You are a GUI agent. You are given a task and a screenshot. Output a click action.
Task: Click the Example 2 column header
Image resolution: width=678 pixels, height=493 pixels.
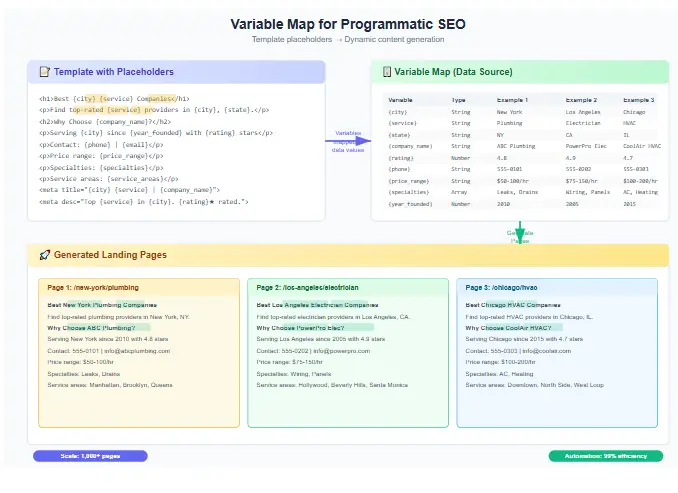click(581, 100)
